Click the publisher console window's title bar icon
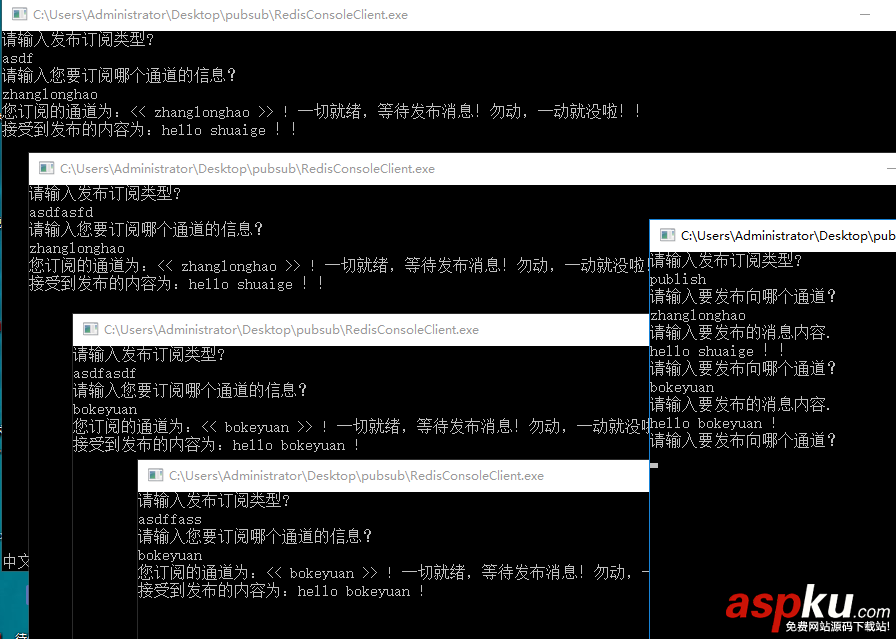 click(x=666, y=235)
